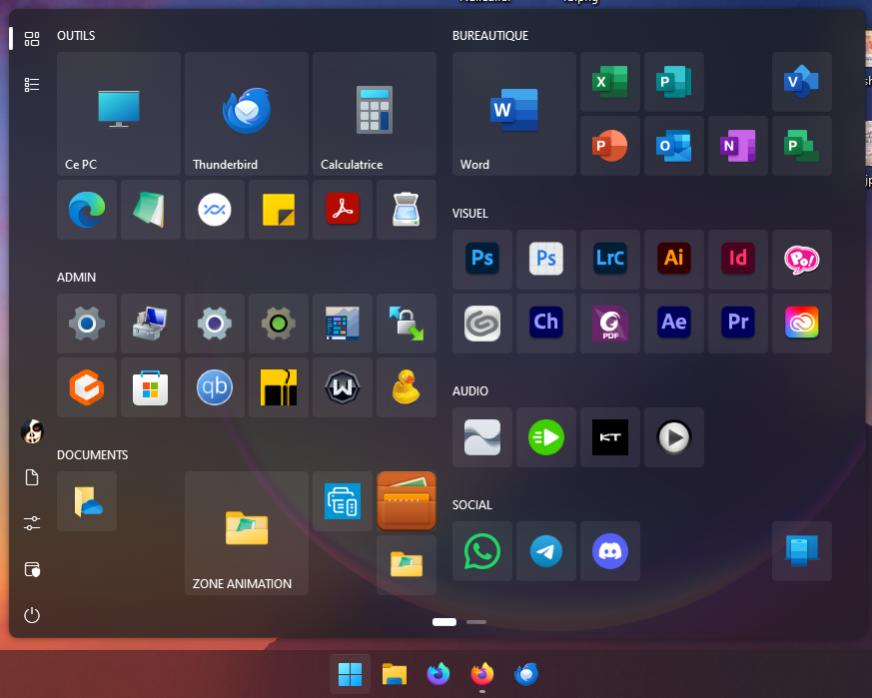Open Telegram from the Social group

[x=546, y=551]
